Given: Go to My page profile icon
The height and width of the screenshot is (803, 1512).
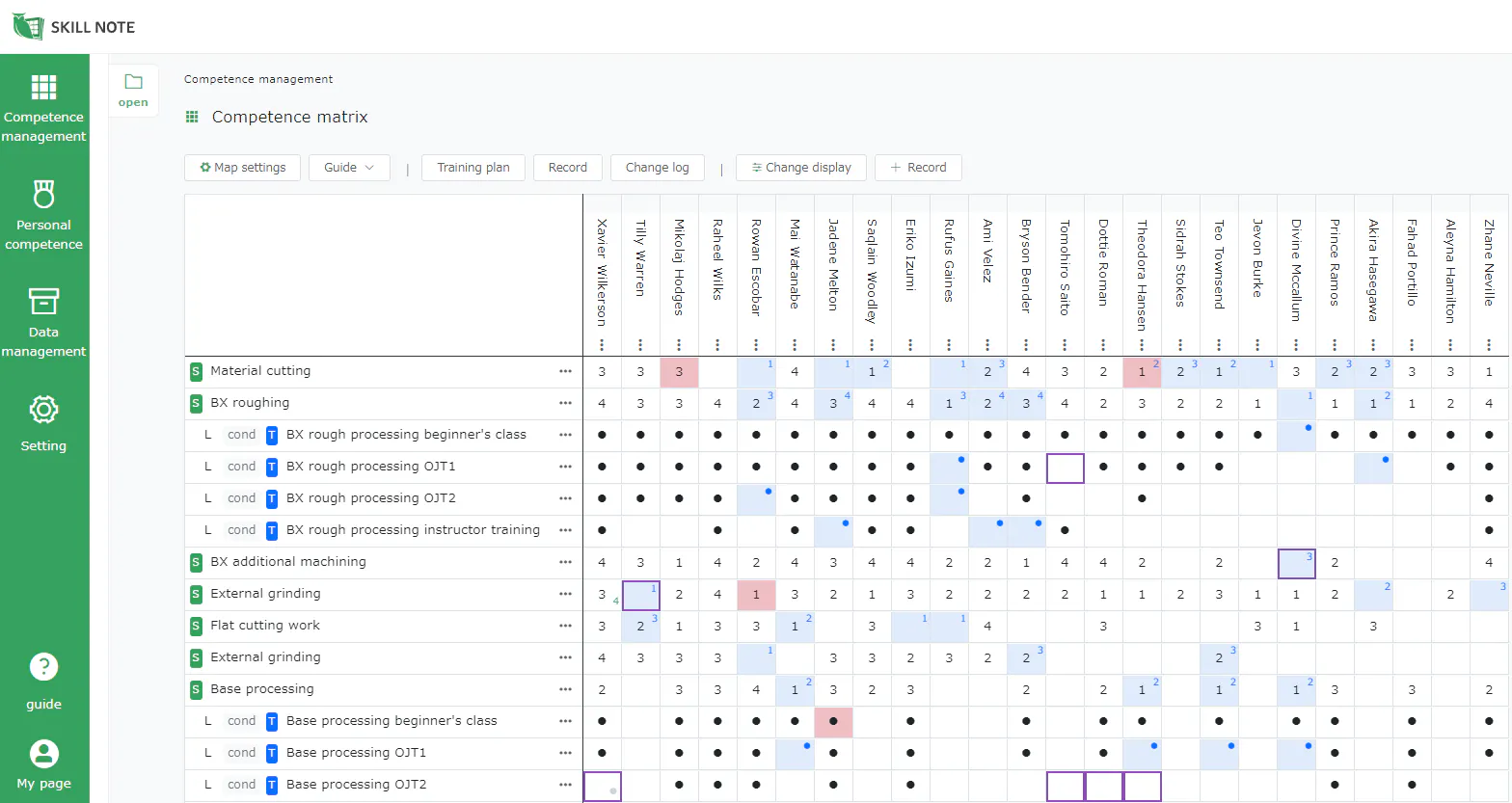Looking at the screenshot, I should (43, 765).
